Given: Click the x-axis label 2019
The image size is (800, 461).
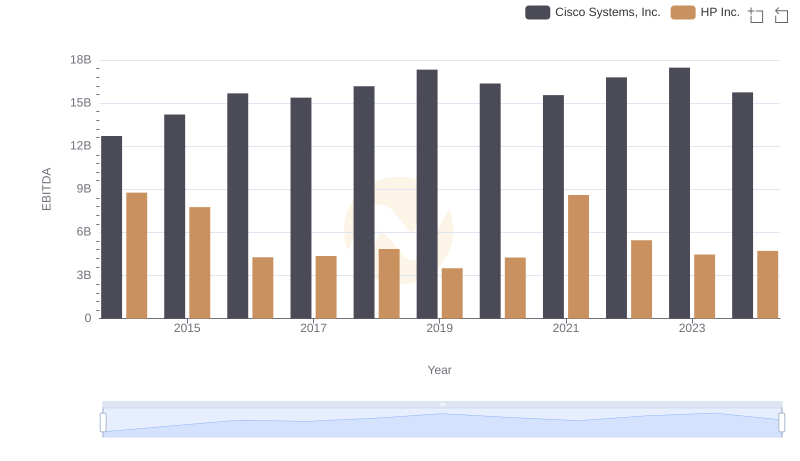Looking at the screenshot, I should pos(439,328).
